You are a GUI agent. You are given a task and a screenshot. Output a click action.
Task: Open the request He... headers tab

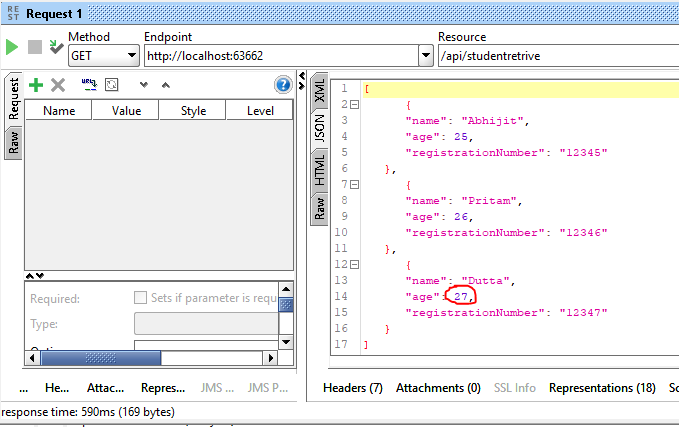[57, 388]
